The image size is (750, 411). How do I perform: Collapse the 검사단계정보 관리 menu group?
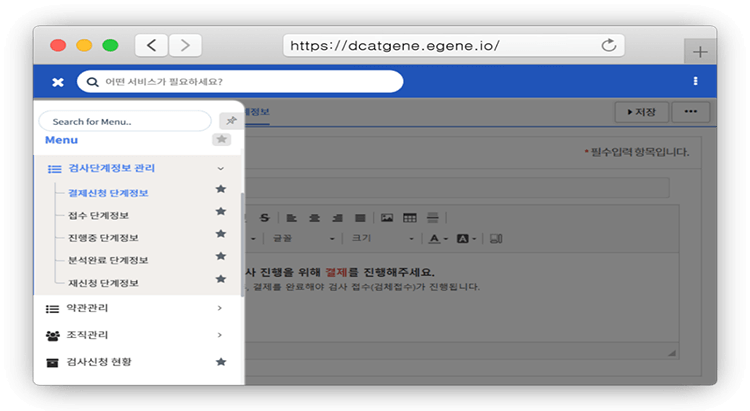pos(221,169)
